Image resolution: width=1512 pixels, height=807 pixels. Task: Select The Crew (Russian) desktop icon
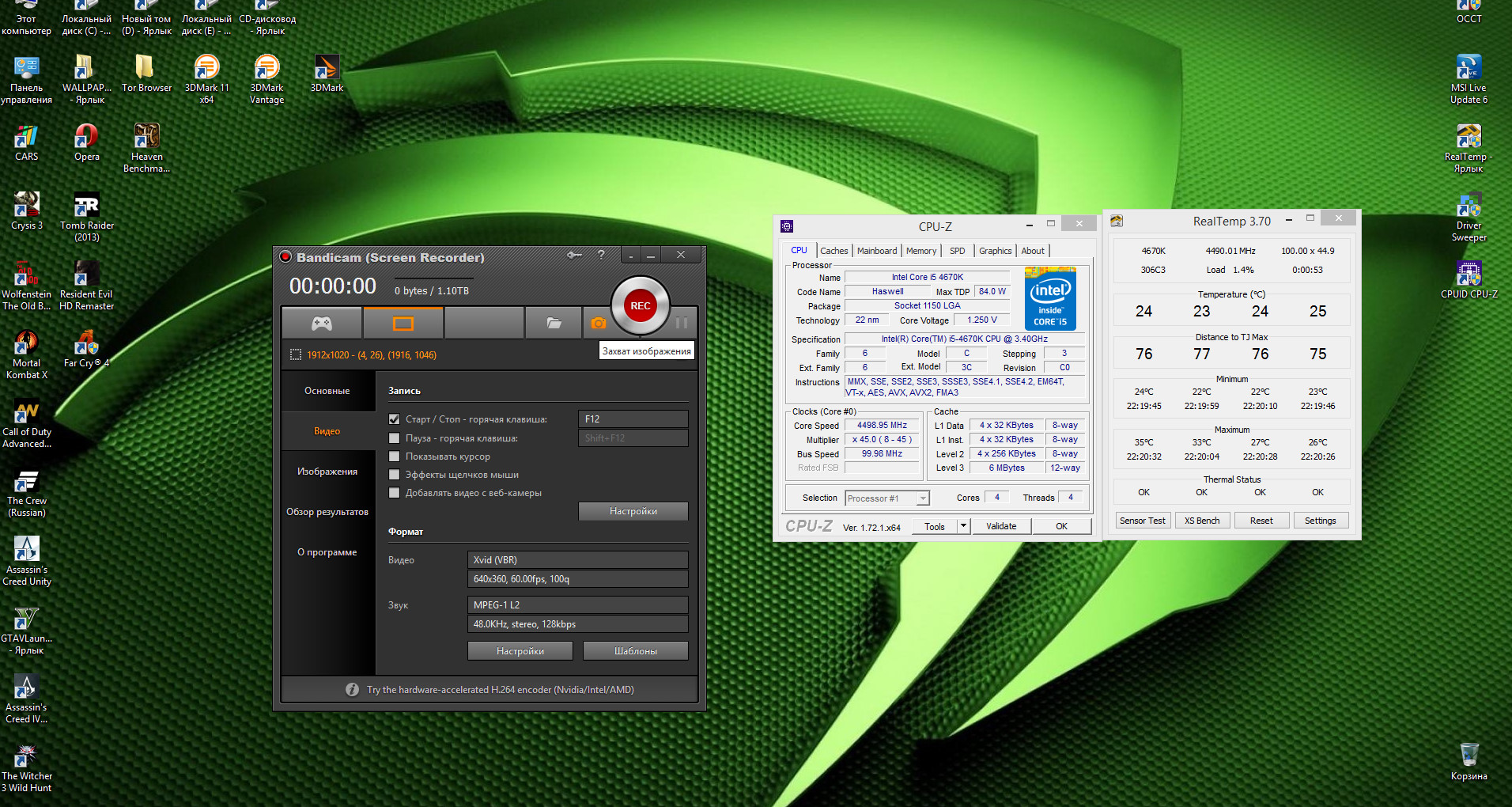coord(27,492)
